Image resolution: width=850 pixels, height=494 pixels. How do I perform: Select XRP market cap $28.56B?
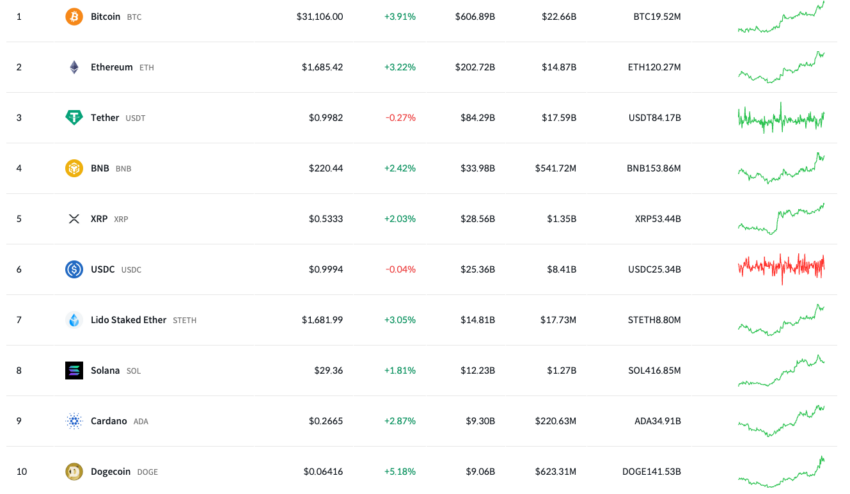[x=478, y=219]
